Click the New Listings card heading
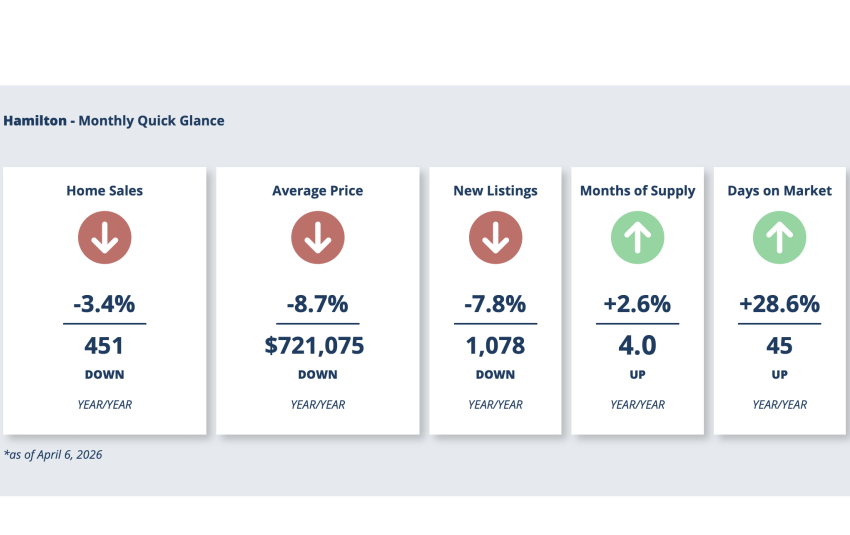The image size is (850, 535). pos(495,190)
